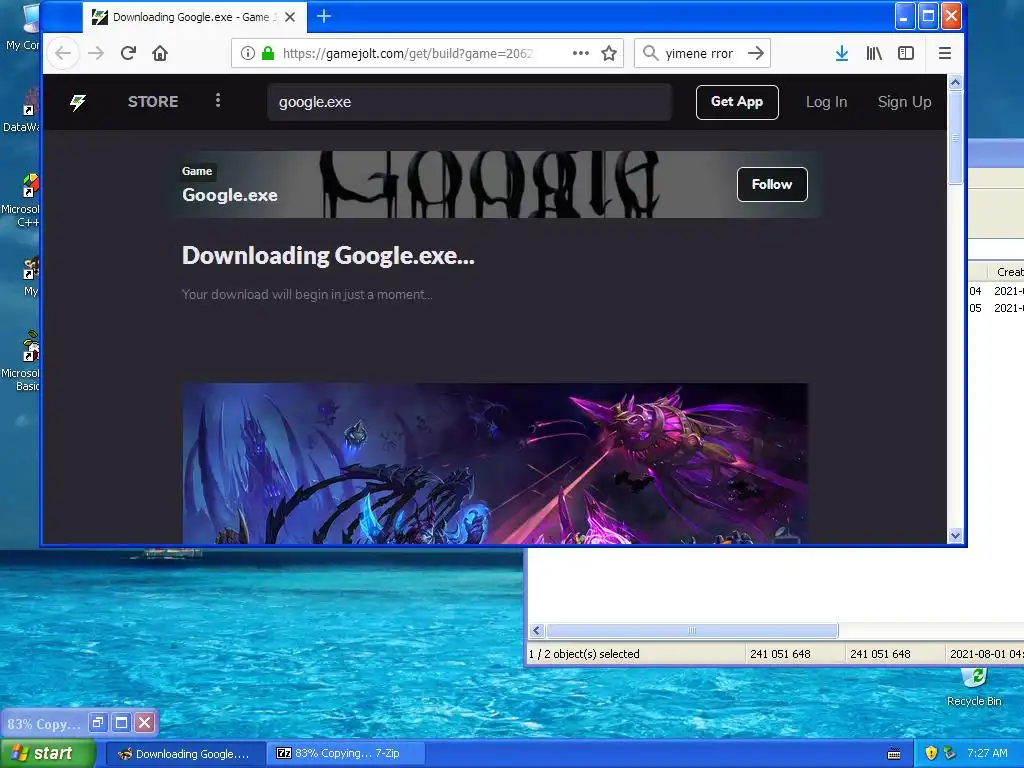The height and width of the screenshot is (768, 1024).
Task: Close the Downloading Google.exe tab
Action: 290,17
